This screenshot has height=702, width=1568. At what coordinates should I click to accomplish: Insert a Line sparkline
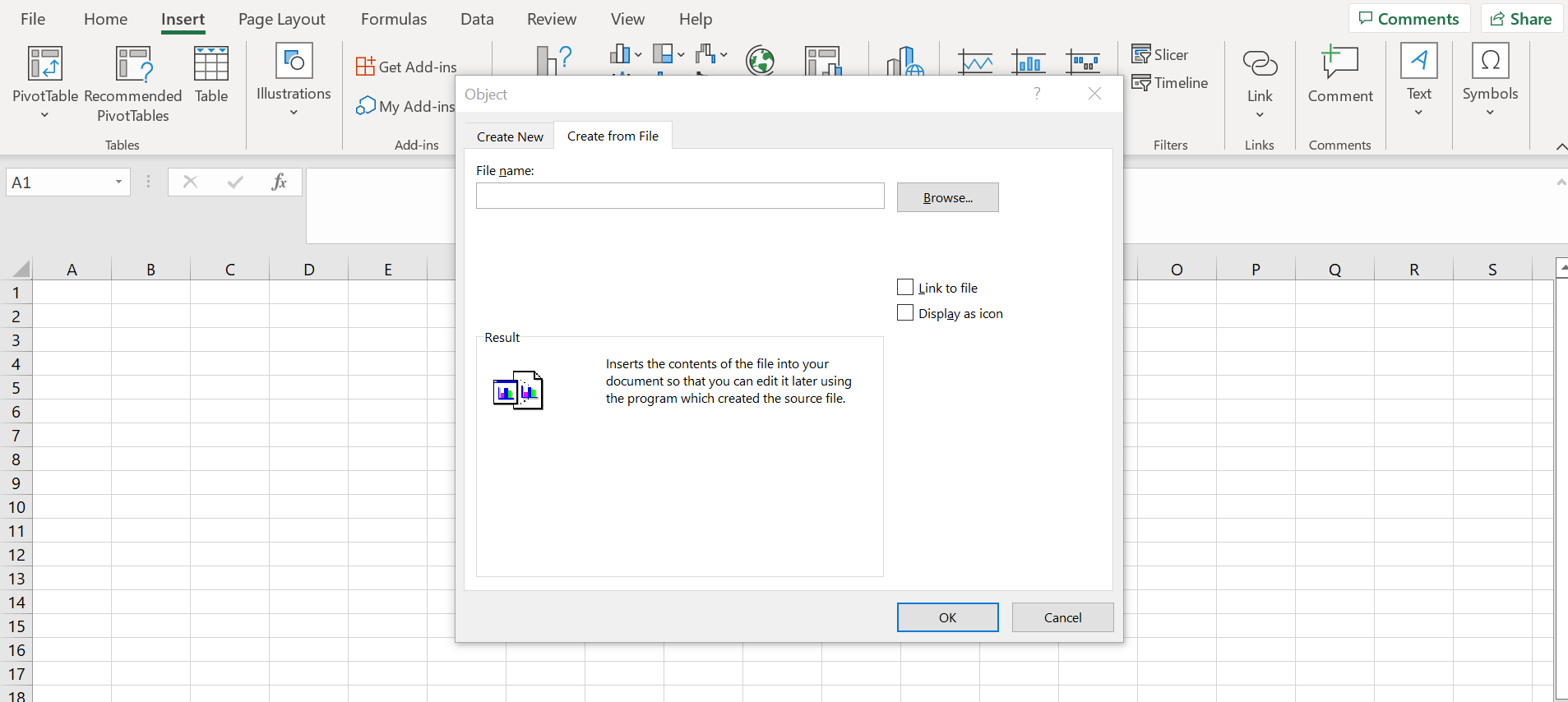976,62
